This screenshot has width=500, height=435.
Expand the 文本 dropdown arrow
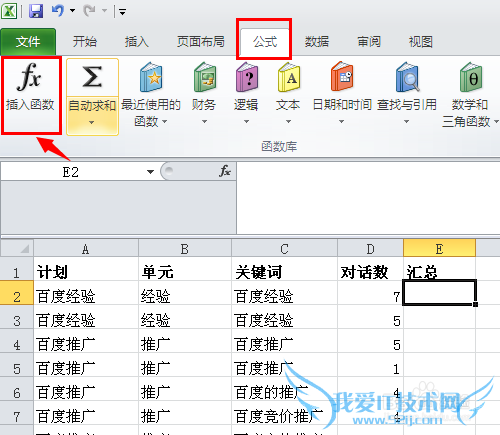point(288,122)
